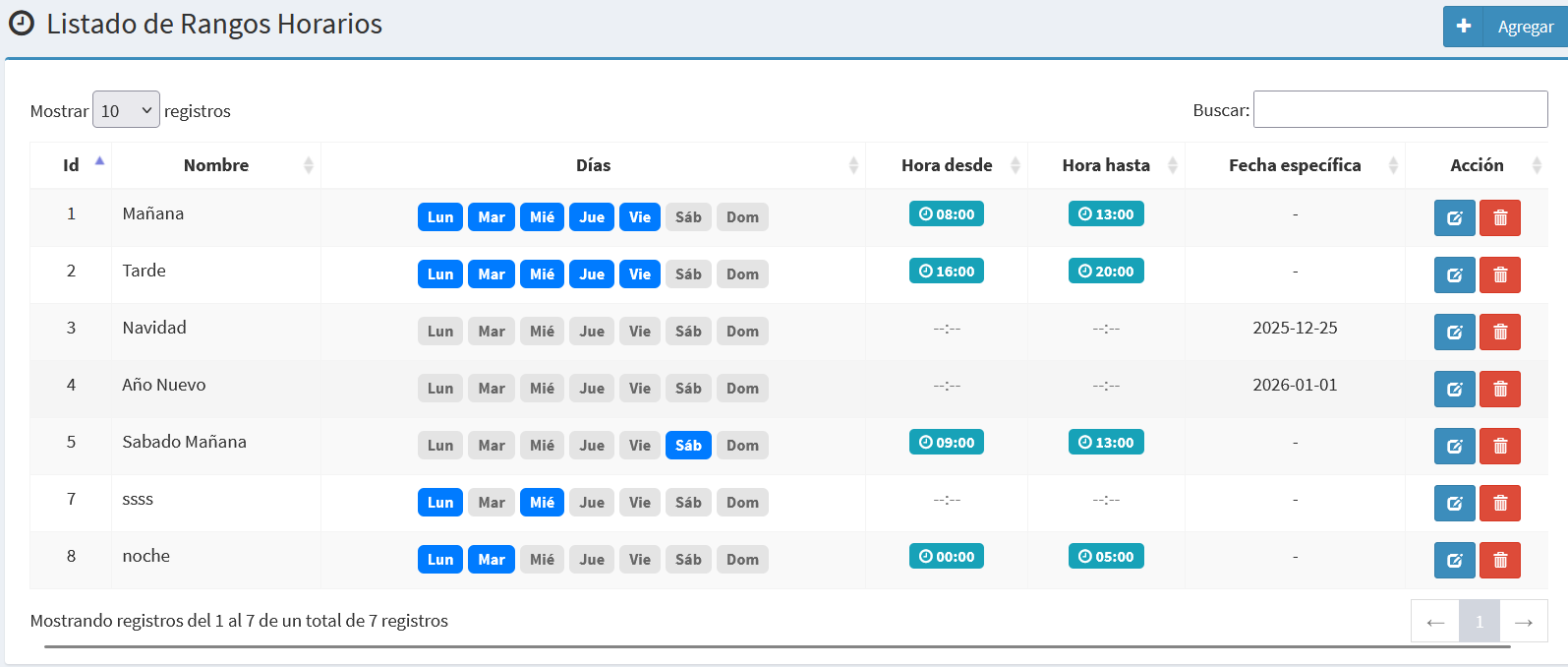Edit the Mañana row
This screenshot has height=667, width=1568.
(x=1454, y=217)
